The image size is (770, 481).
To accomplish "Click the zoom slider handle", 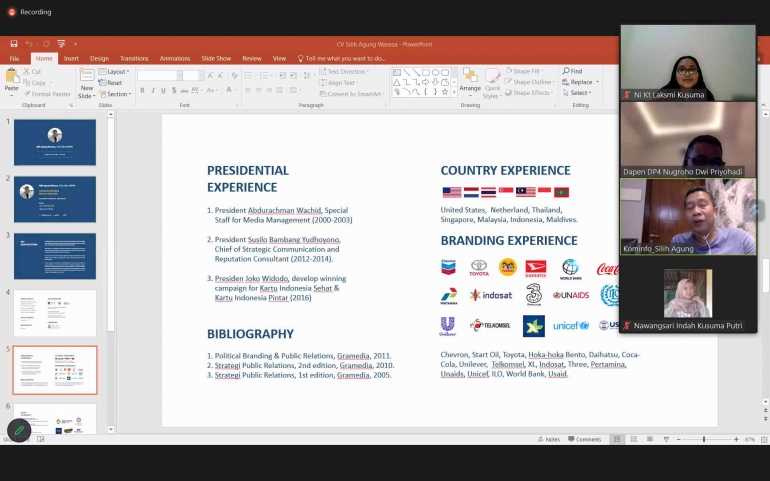I will click(704, 439).
